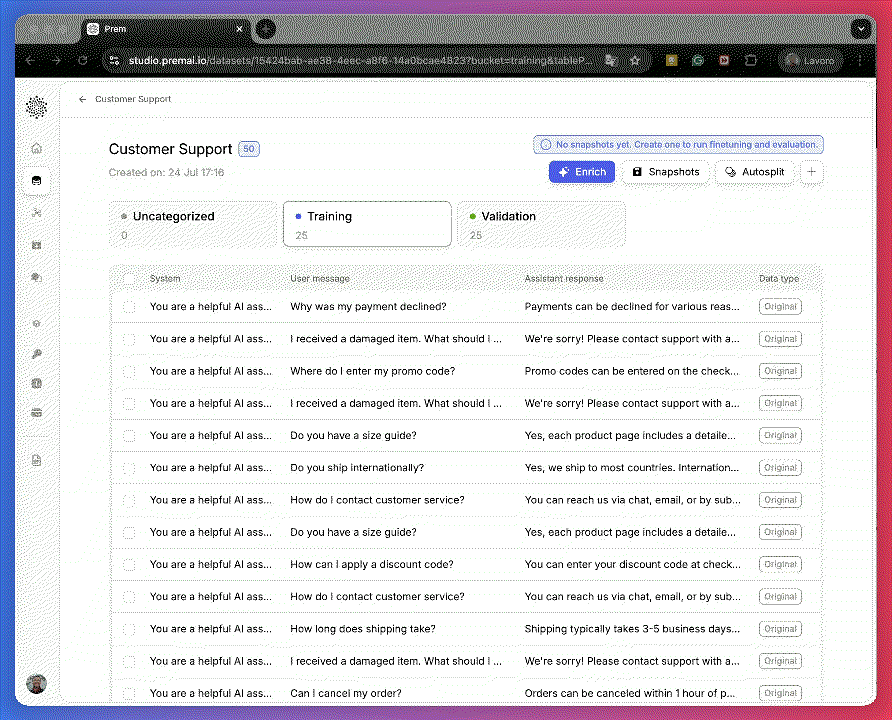
Task: Click 'Yes, we ship to most countries' cell
Action: click(631, 468)
